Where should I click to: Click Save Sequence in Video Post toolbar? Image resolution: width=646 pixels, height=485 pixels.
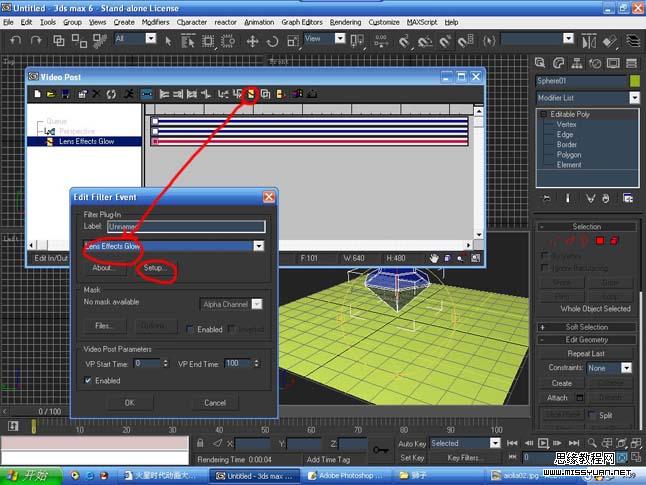coord(65,94)
